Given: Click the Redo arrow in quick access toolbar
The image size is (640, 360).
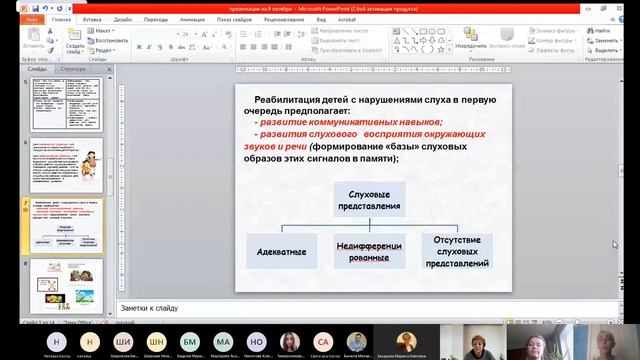Looking at the screenshot, I should coord(60,8).
